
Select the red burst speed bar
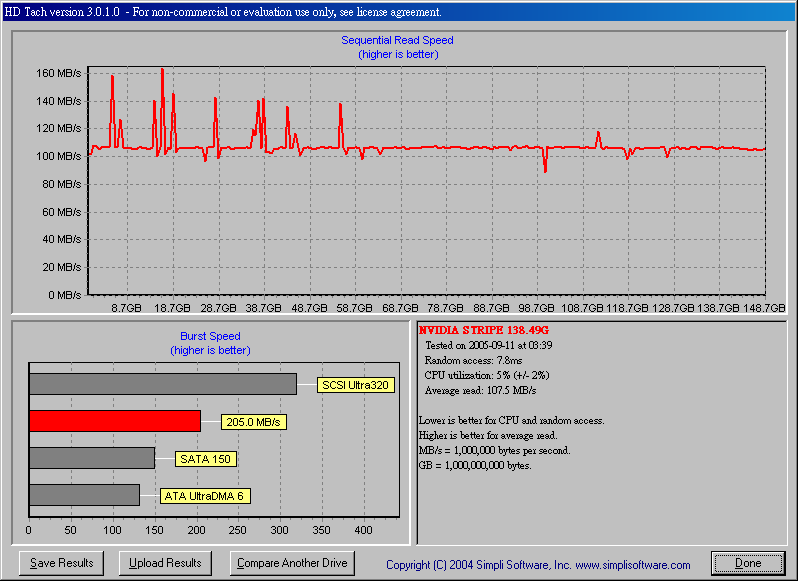click(x=115, y=421)
